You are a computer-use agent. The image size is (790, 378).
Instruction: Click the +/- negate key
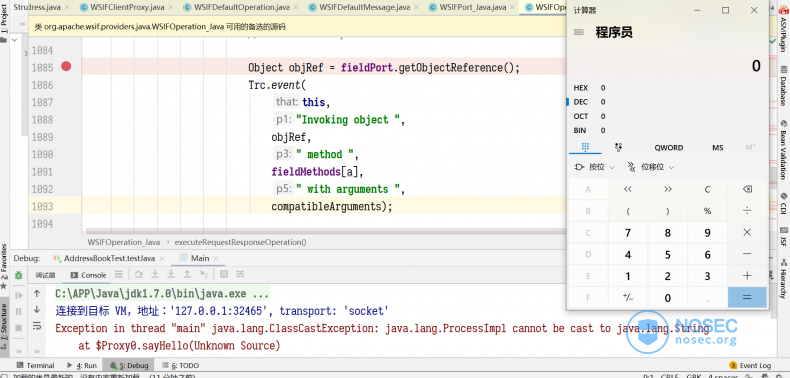(x=628, y=298)
